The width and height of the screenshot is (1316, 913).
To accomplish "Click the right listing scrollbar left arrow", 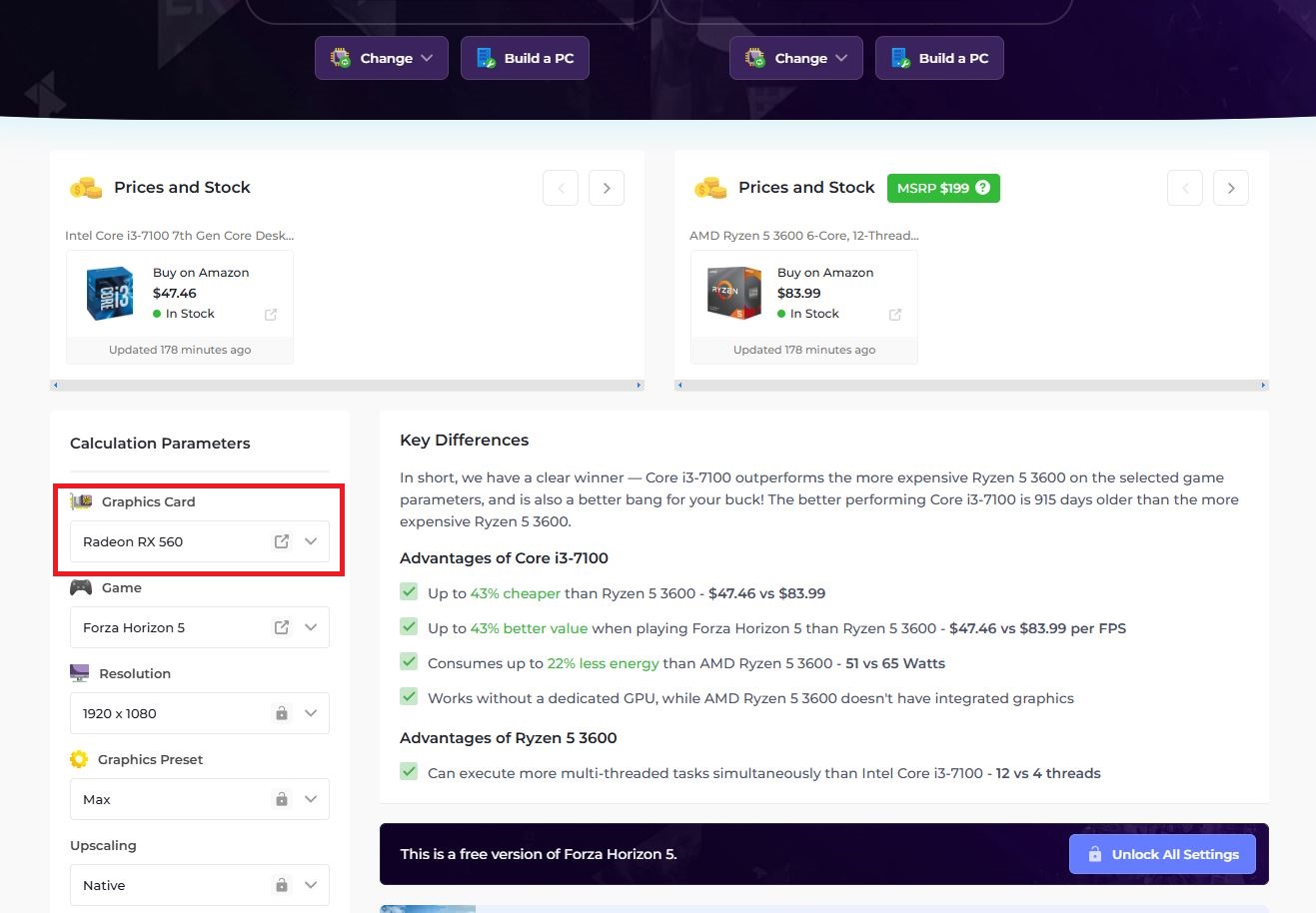I will [x=679, y=385].
